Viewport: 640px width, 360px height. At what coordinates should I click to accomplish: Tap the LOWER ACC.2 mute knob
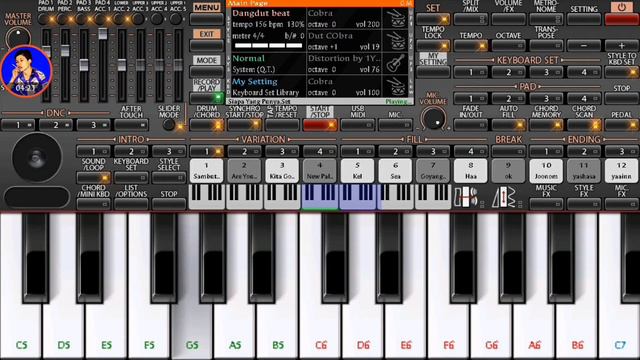(x=119, y=19)
